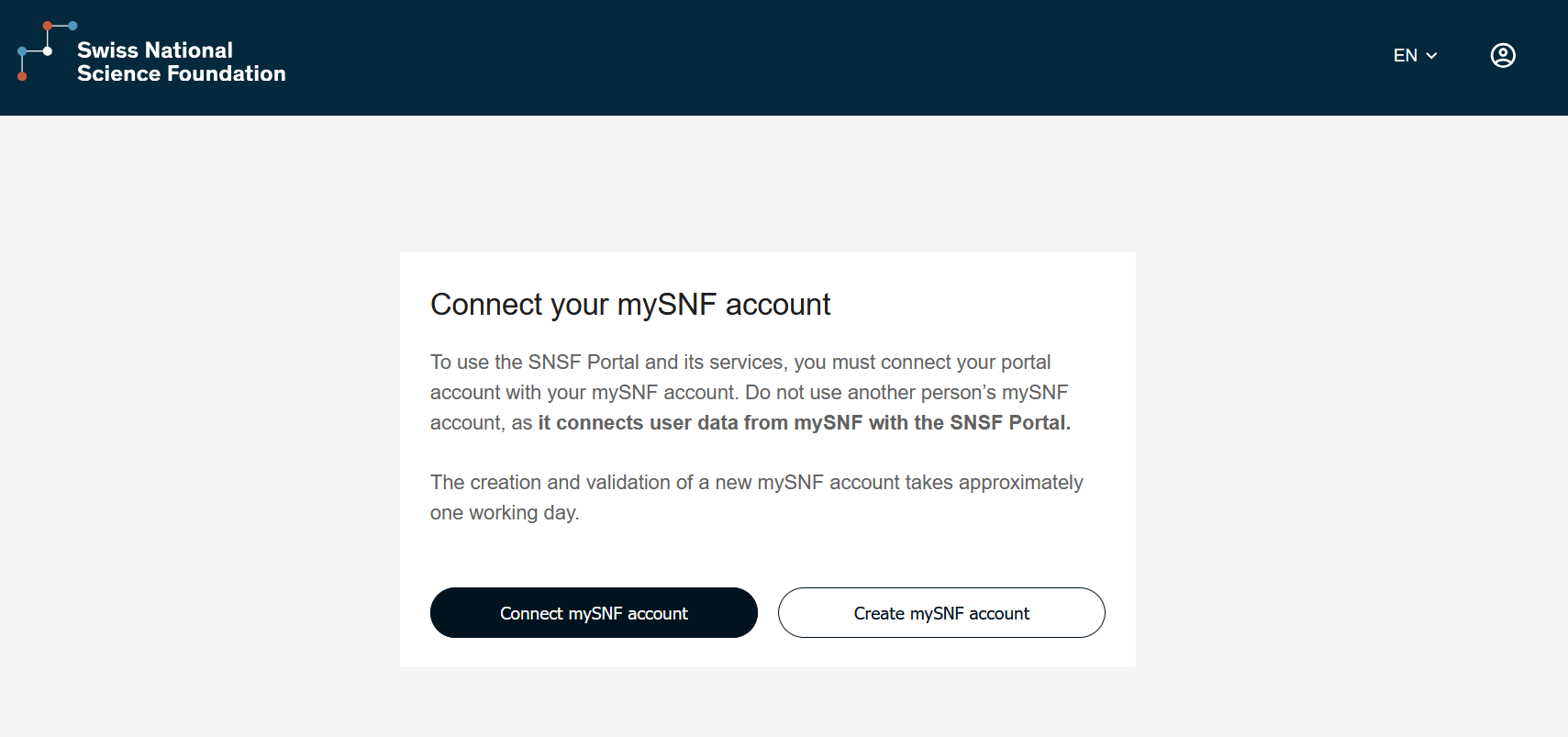This screenshot has height=737, width=1568.
Task: Click the Swiss National Science Foundation wordmark
Action: click(181, 61)
